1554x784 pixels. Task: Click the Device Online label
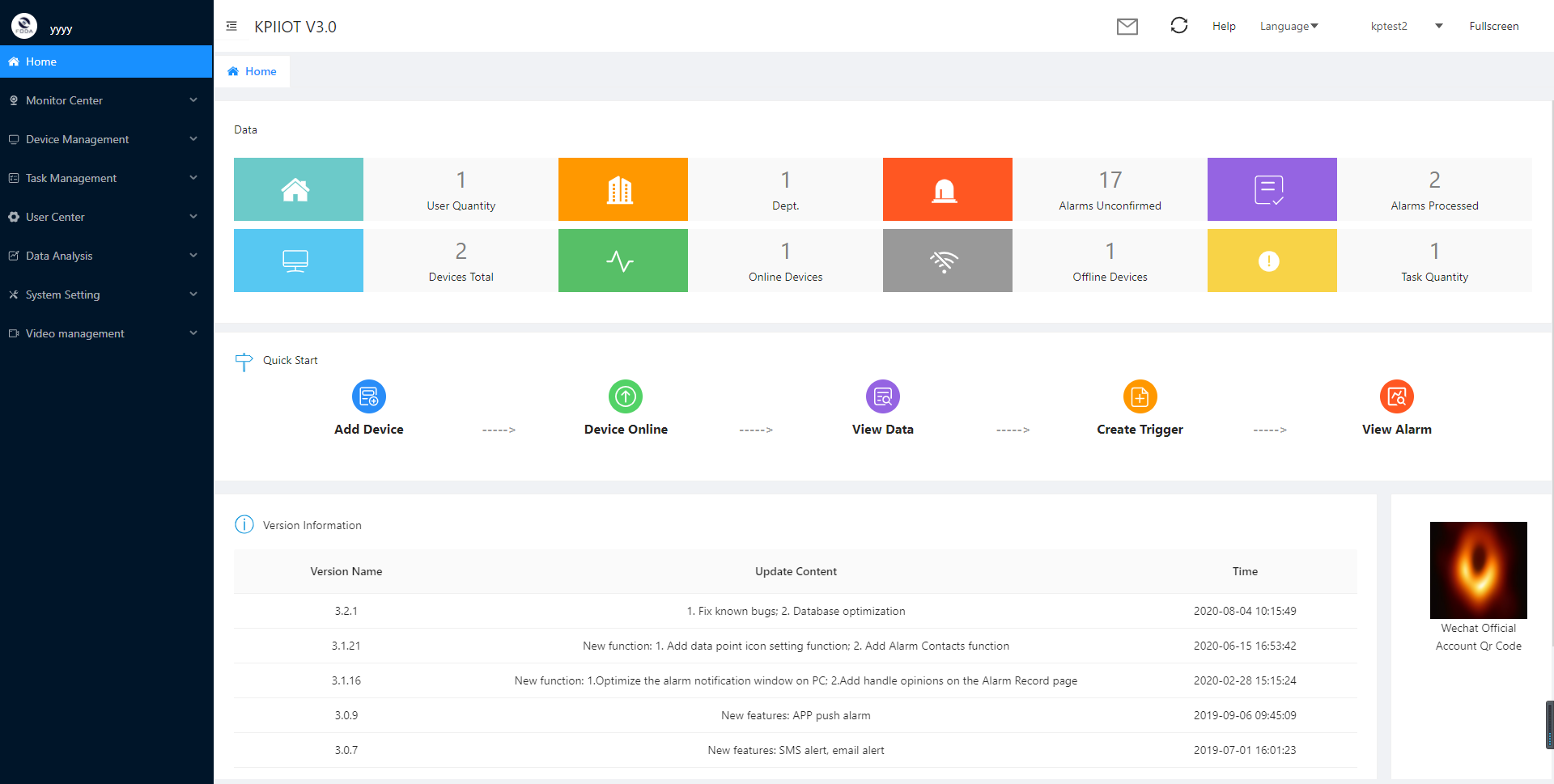626,430
